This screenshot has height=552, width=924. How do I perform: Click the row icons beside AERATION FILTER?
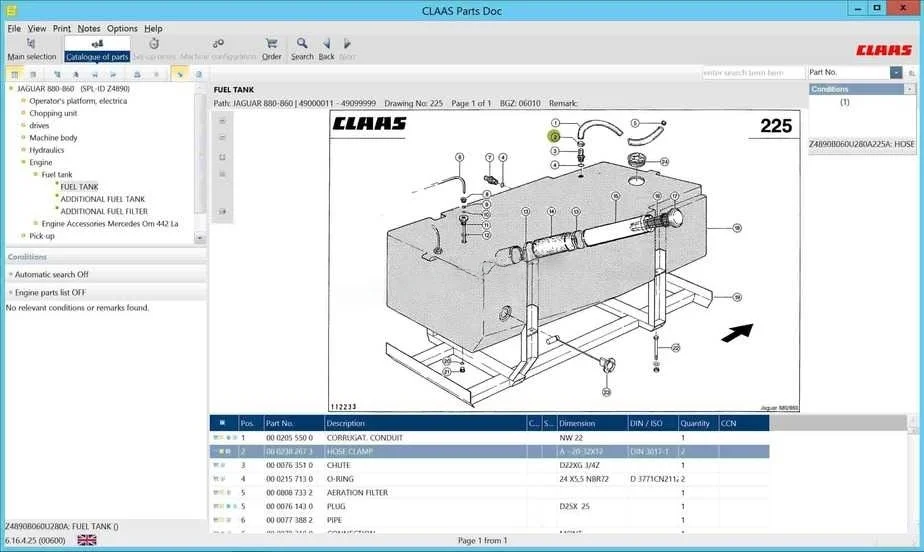tap(222, 492)
